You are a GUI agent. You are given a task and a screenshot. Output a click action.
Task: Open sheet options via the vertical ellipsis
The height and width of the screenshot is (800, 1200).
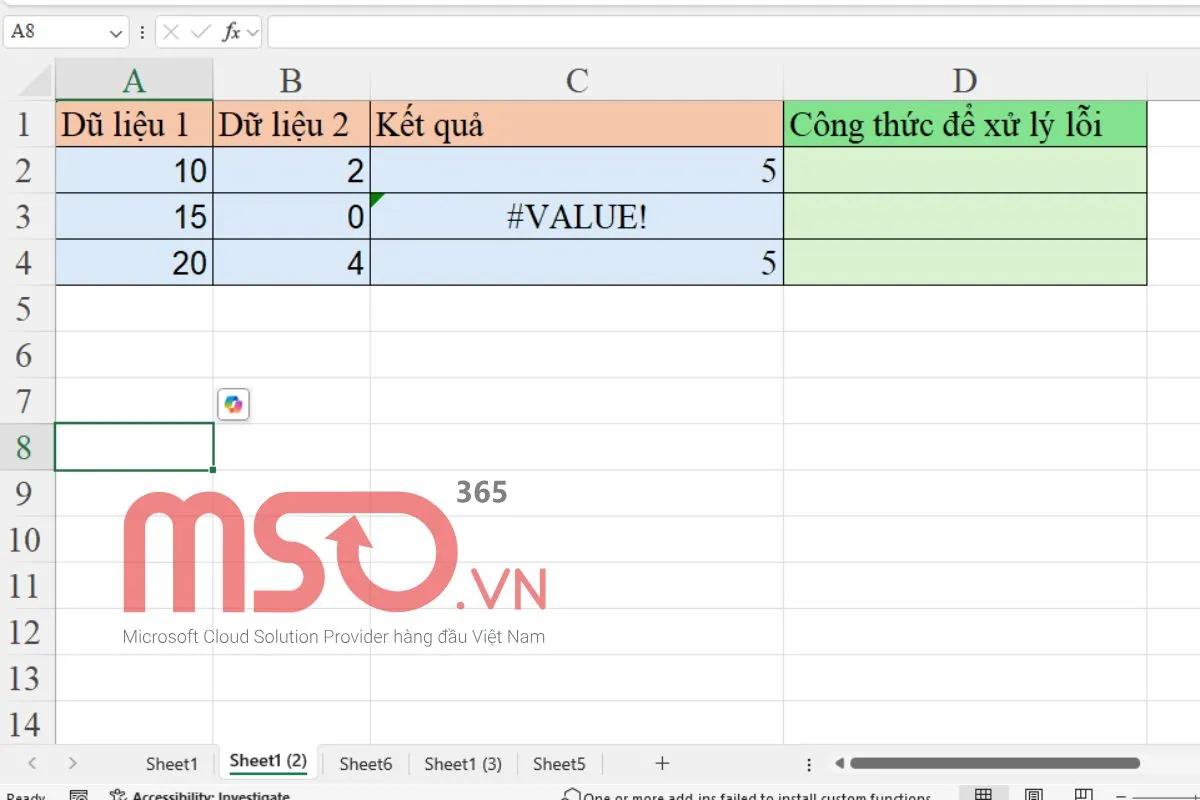tap(808, 763)
